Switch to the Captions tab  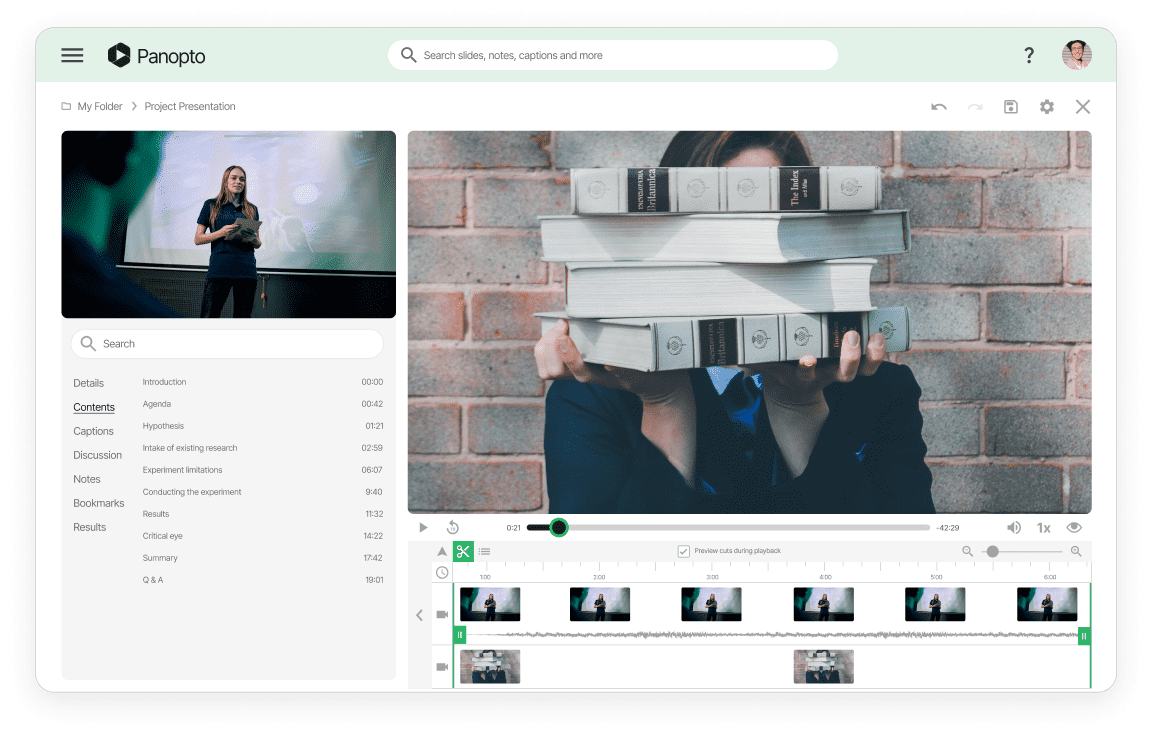coord(93,431)
